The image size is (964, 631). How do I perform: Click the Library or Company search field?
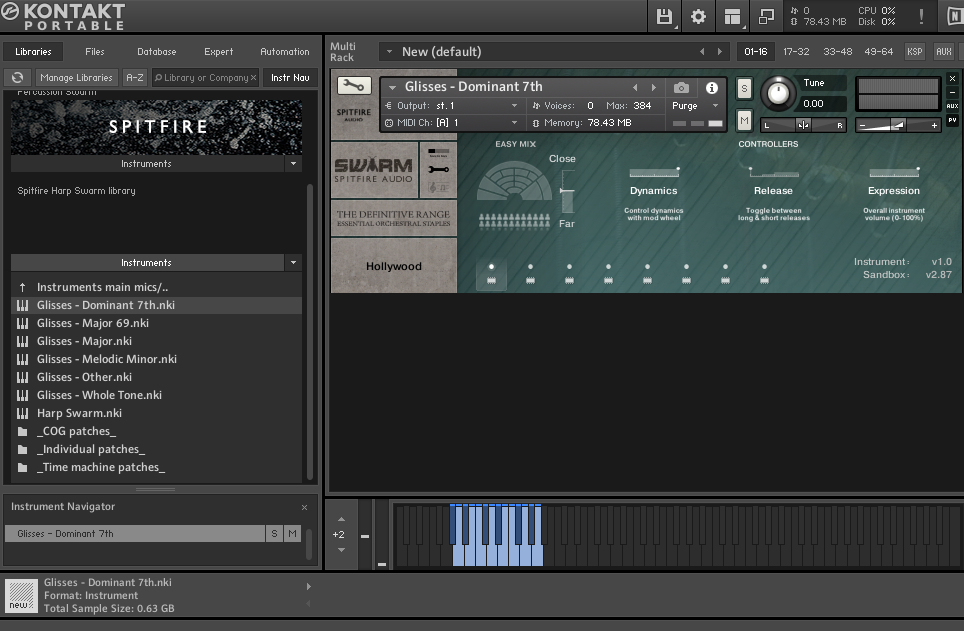click(205, 77)
